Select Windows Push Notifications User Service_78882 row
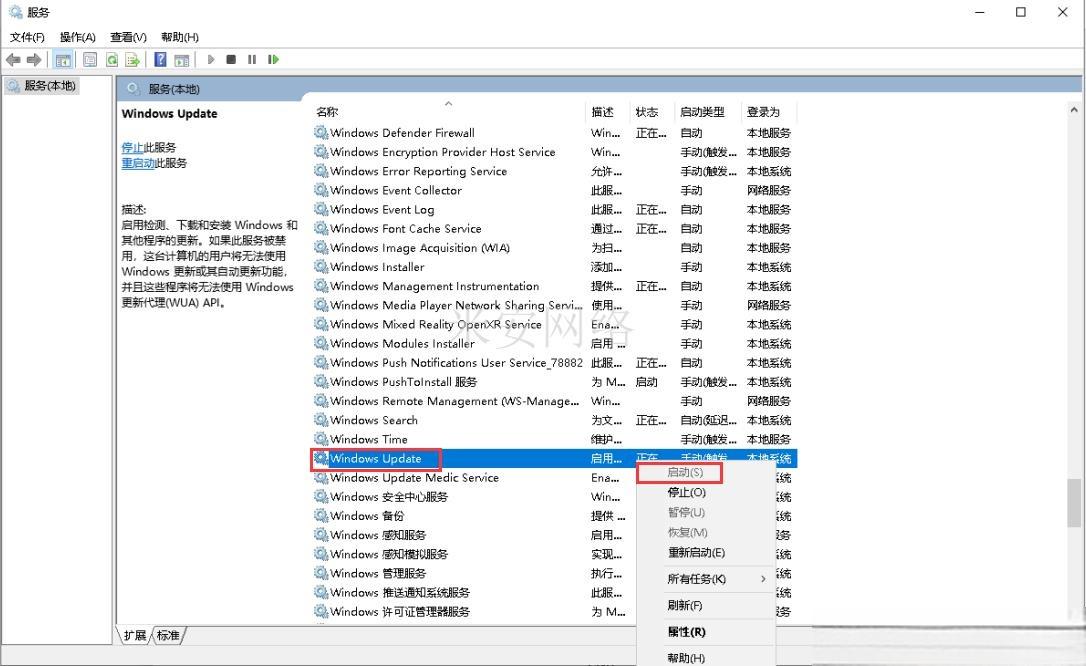This screenshot has width=1086, height=666. tap(554, 363)
